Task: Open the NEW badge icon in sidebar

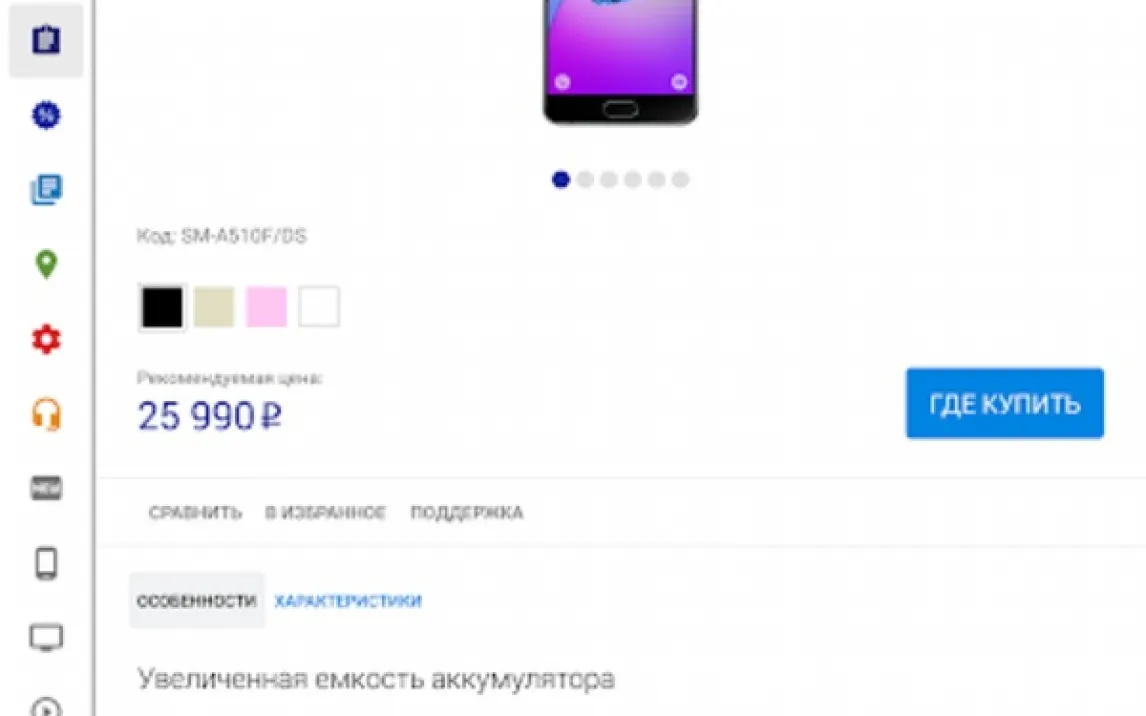Action: pos(46,488)
